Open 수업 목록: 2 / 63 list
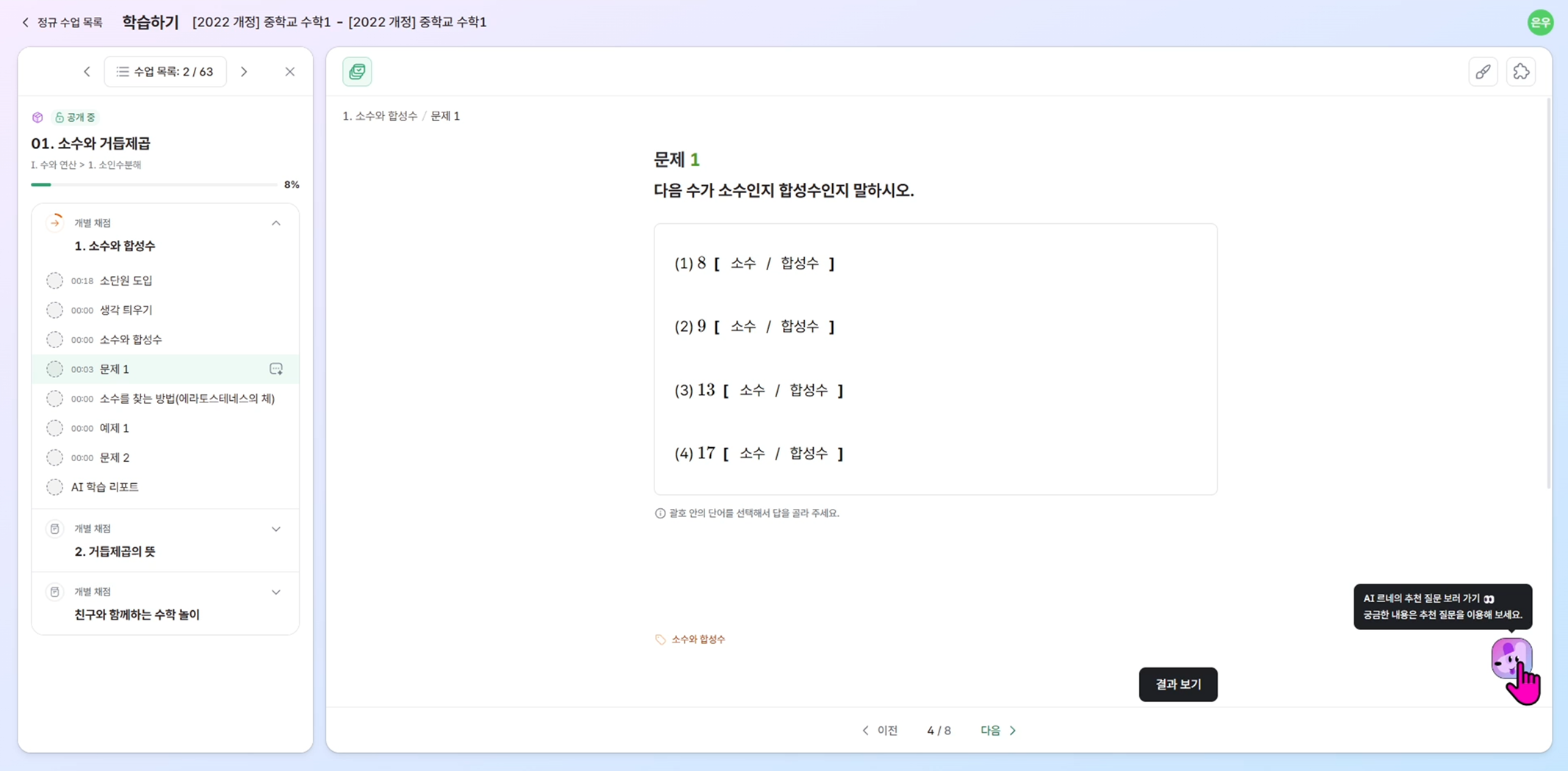The image size is (1568, 771). pyautogui.click(x=165, y=72)
